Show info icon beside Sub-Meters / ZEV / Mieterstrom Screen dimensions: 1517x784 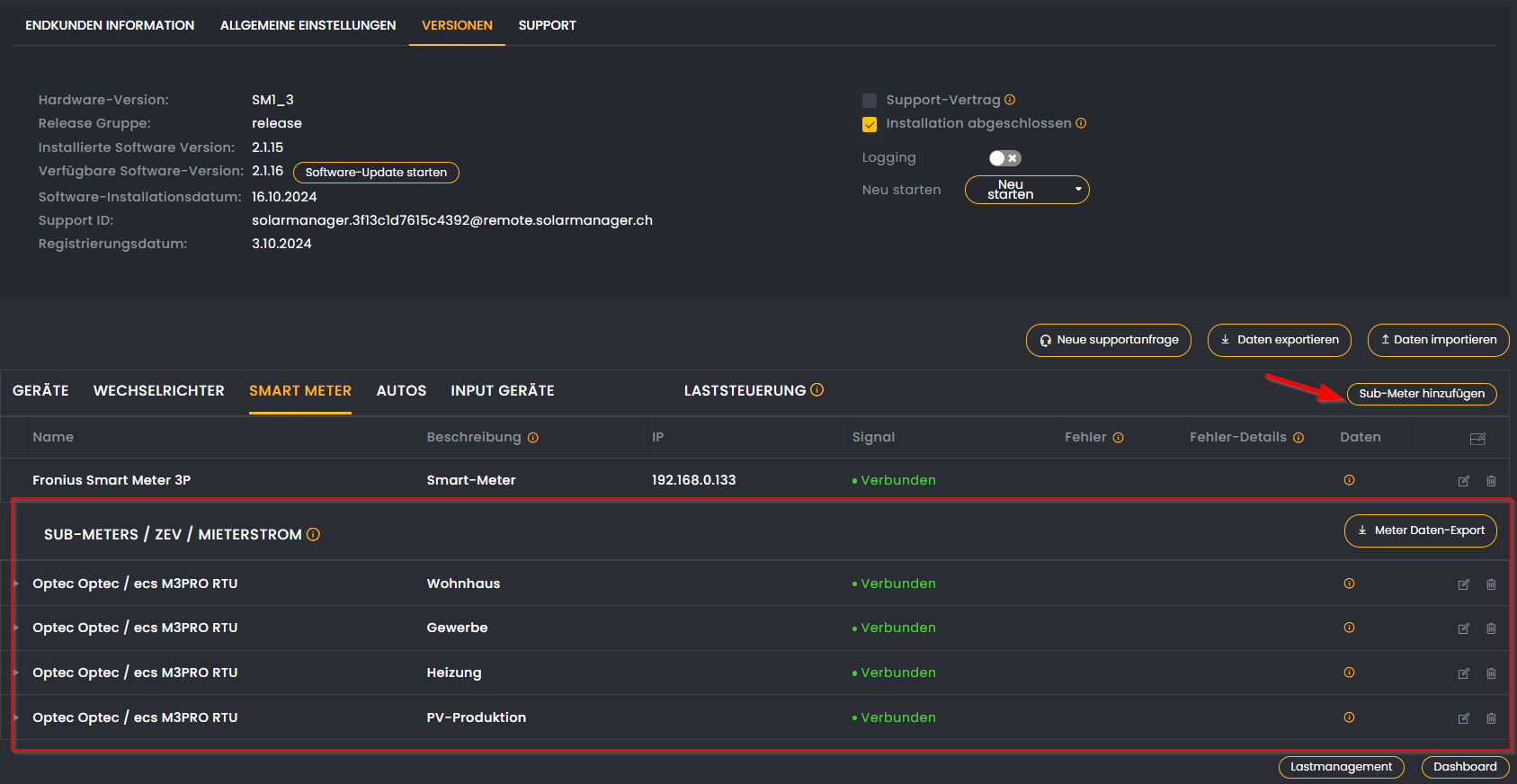click(x=313, y=534)
